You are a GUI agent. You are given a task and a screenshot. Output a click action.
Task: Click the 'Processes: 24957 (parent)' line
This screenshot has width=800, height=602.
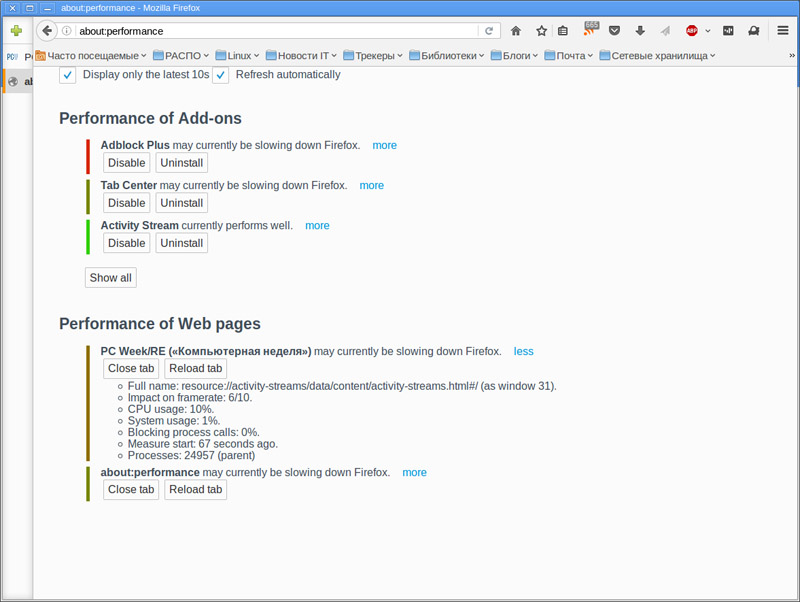click(191, 456)
